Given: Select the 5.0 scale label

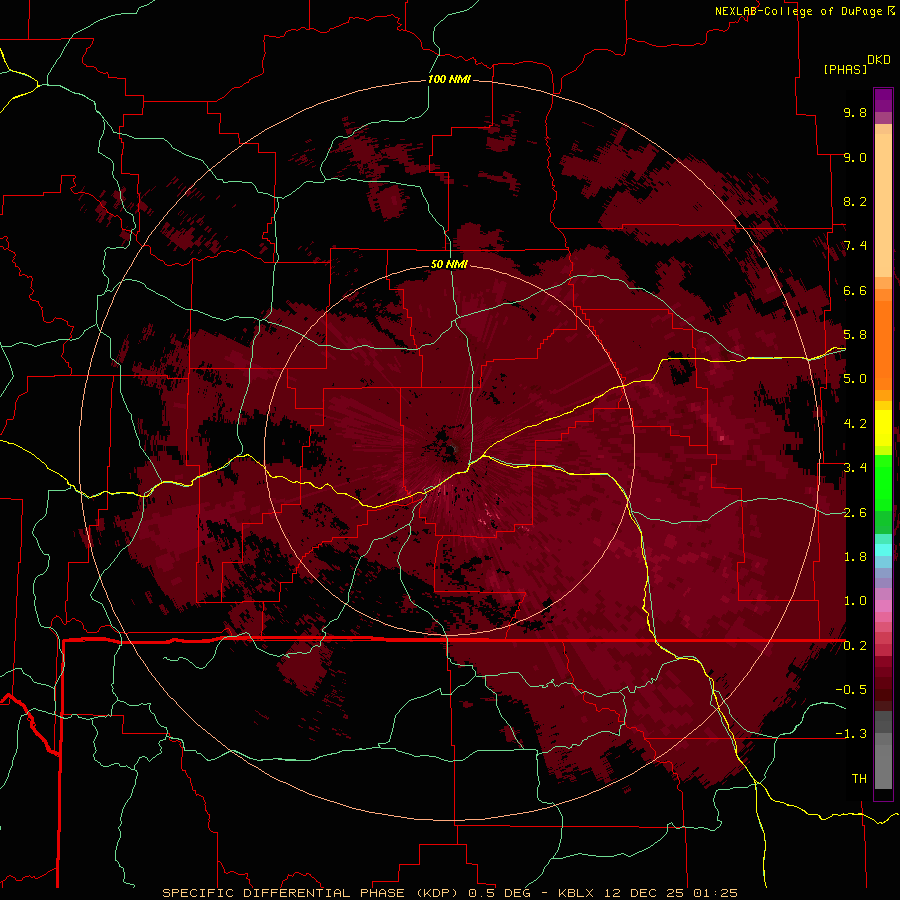Looking at the screenshot, I should 855,379.
